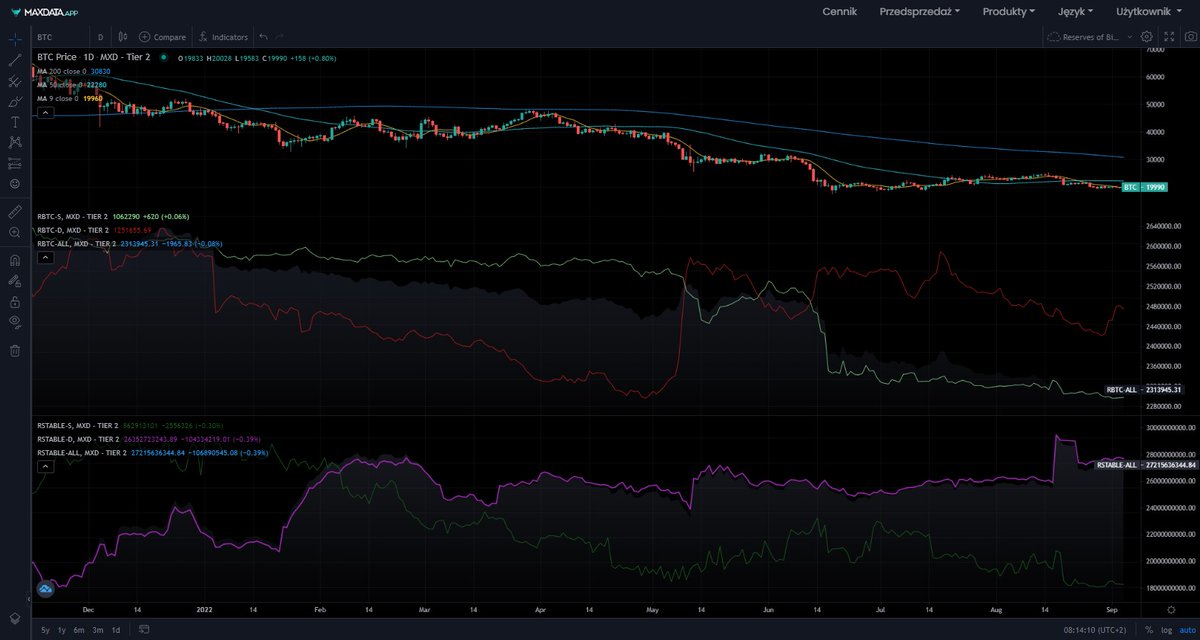Open the Reserves of Bitcoin indicator dropdown

tap(1090, 36)
